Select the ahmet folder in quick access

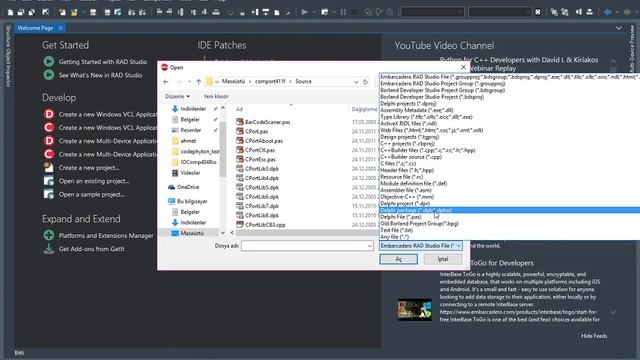click(x=188, y=141)
